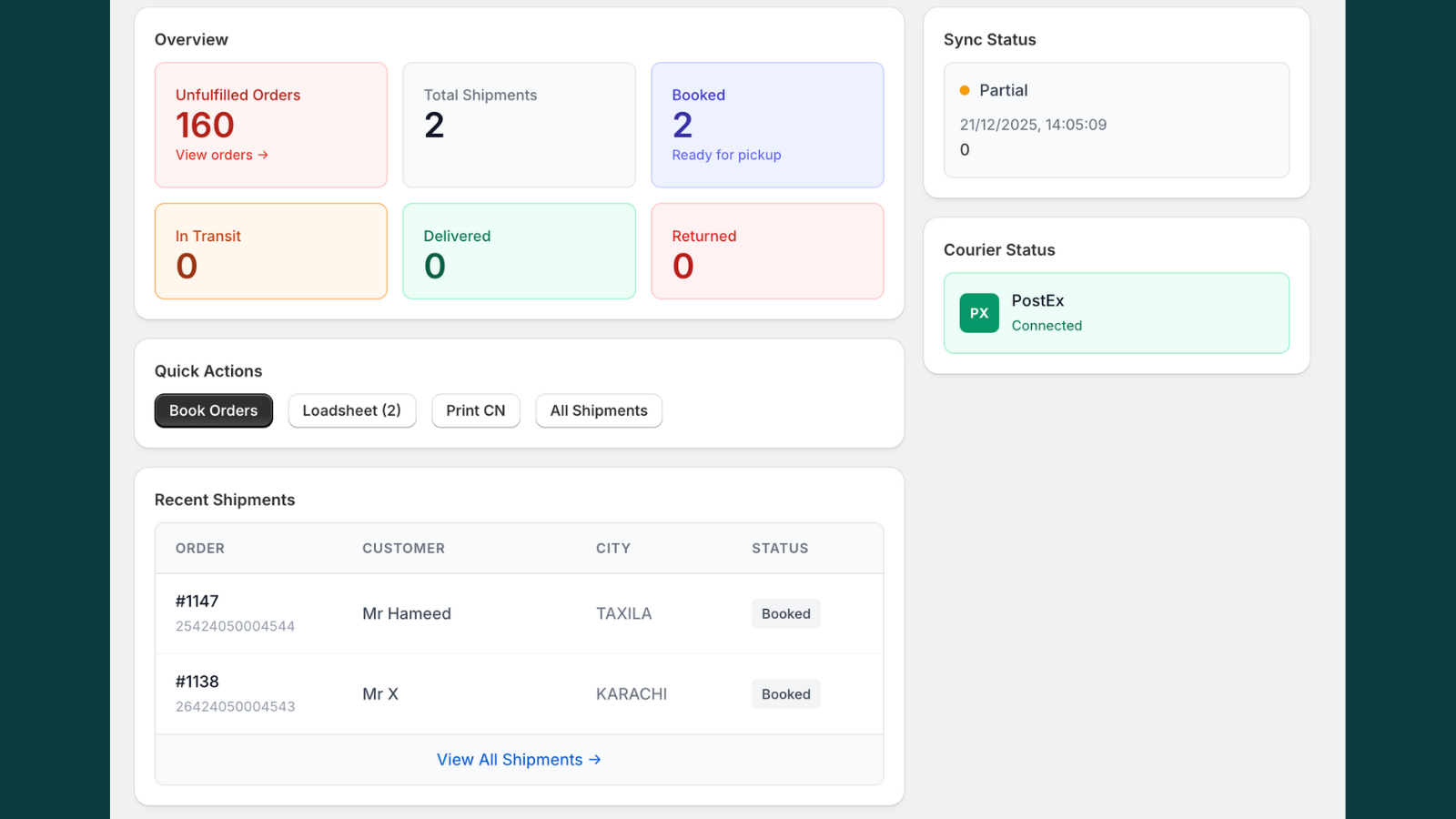Open Loadsheet (2) from Quick Actions
The width and height of the screenshot is (1456, 819).
pos(352,410)
